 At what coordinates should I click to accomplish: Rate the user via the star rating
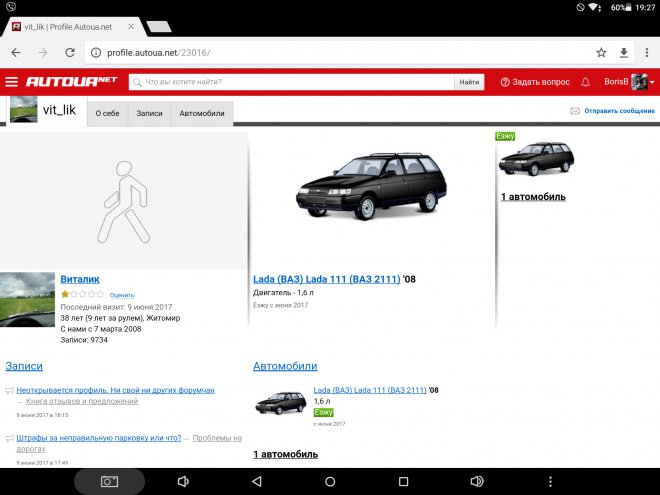tap(83, 295)
